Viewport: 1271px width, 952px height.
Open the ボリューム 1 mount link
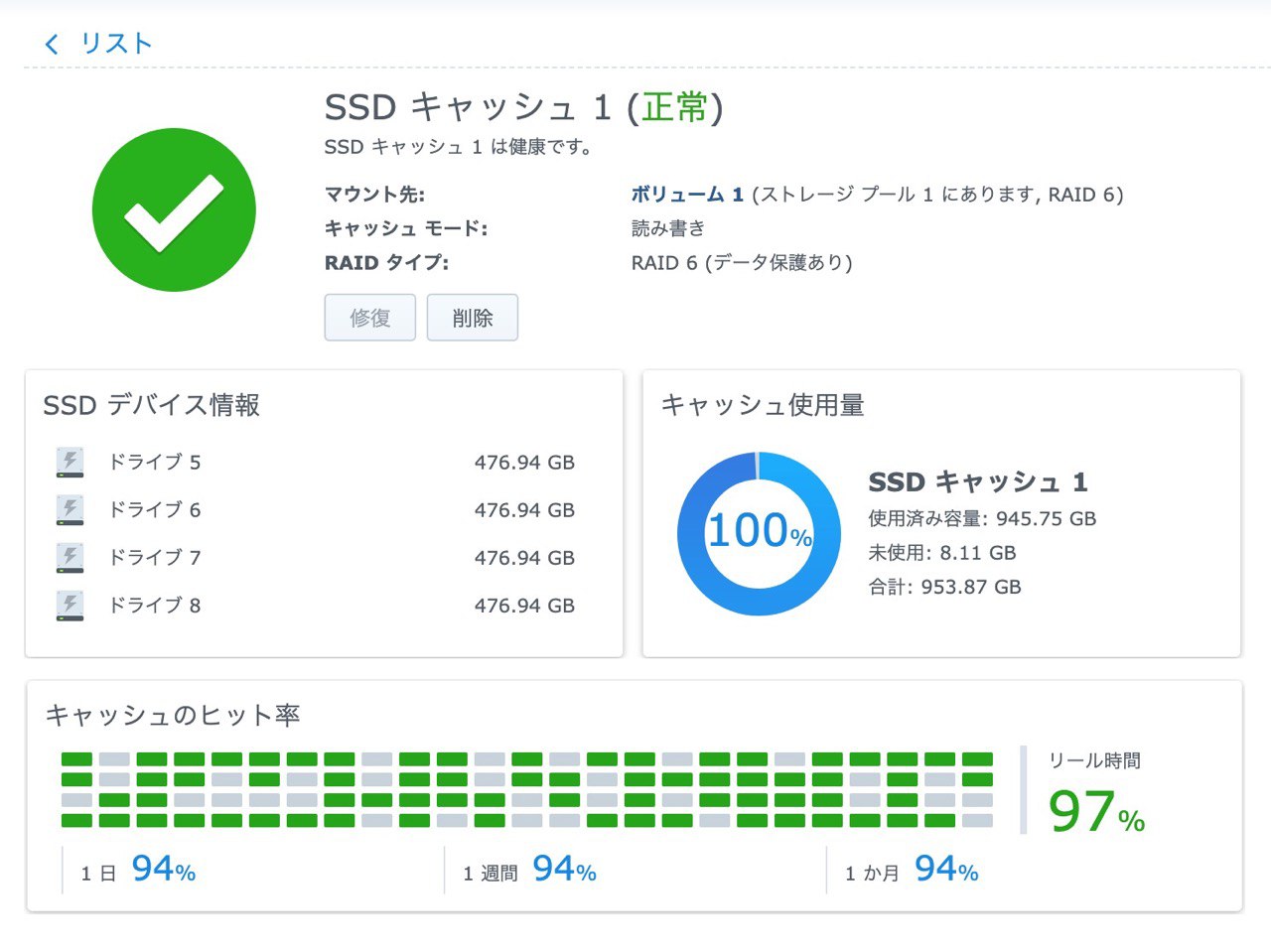click(x=687, y=195)
